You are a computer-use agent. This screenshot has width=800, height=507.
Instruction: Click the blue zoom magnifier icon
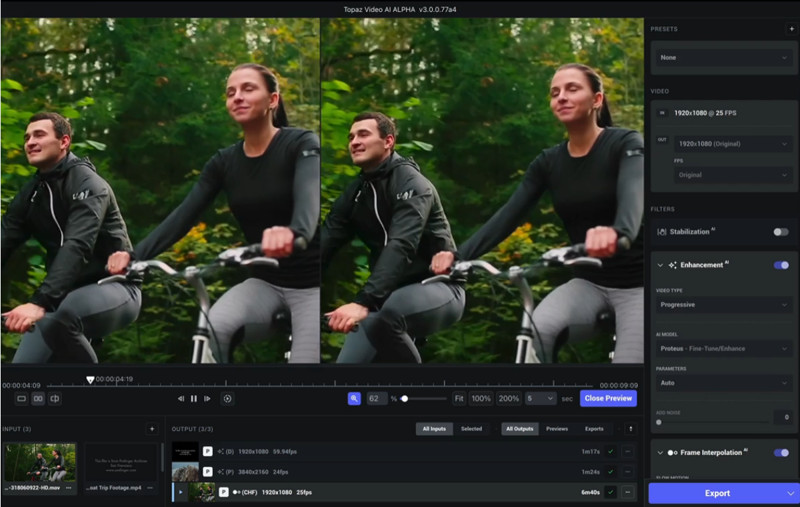pos(354,398)
